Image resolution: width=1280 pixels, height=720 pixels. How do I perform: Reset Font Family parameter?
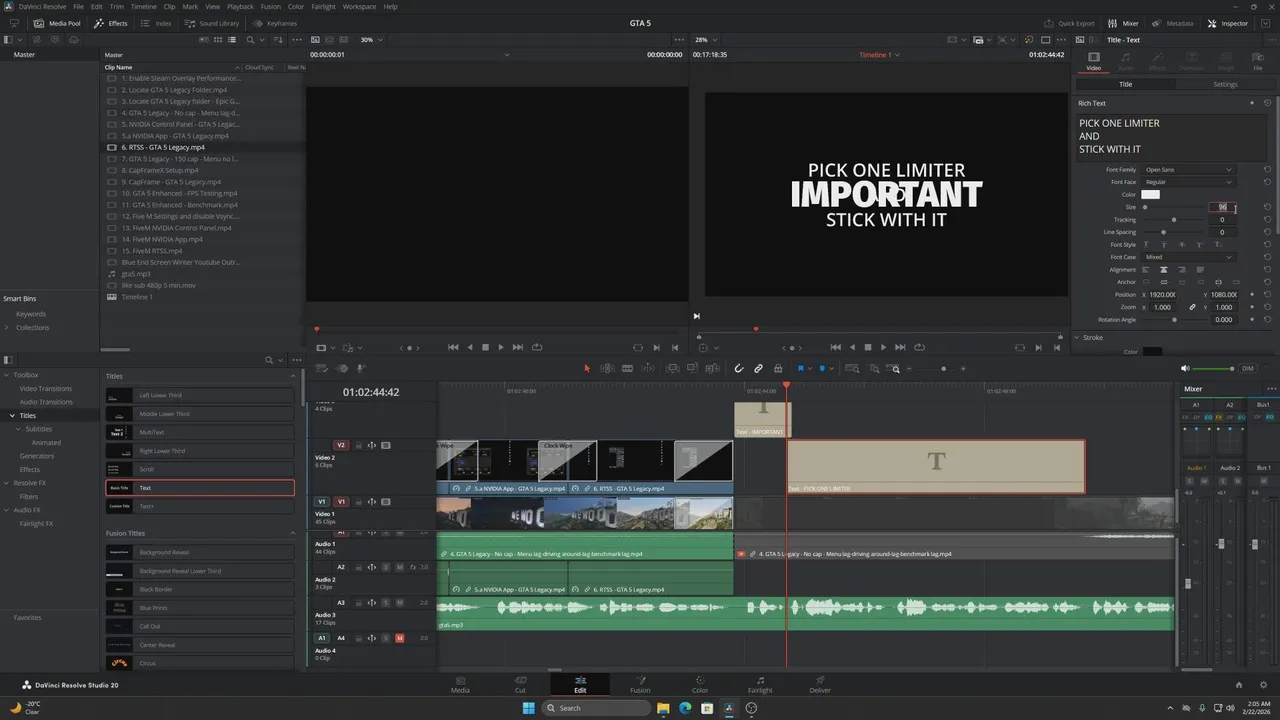click(1267, 170)
